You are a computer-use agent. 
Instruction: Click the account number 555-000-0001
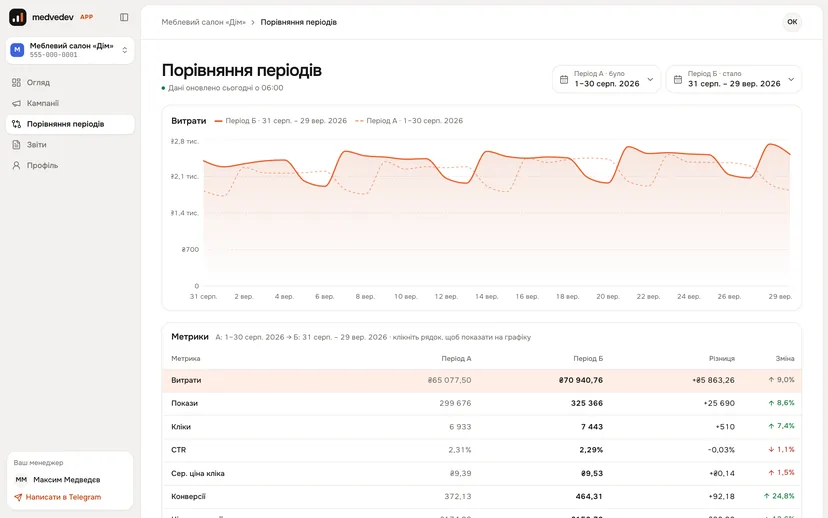pyautogui.click(x=53, y=55)
